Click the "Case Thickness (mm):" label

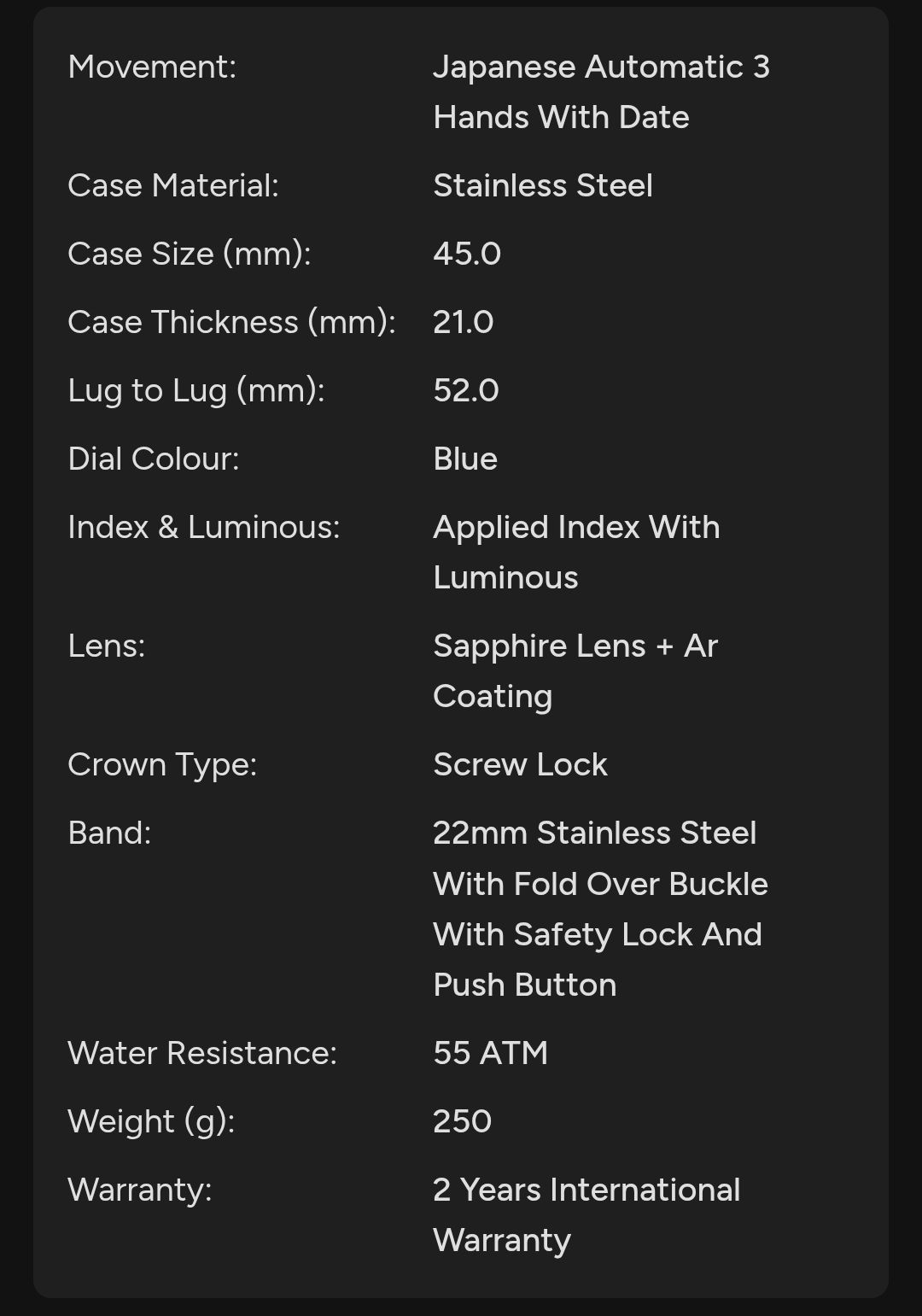click(231, 323)
